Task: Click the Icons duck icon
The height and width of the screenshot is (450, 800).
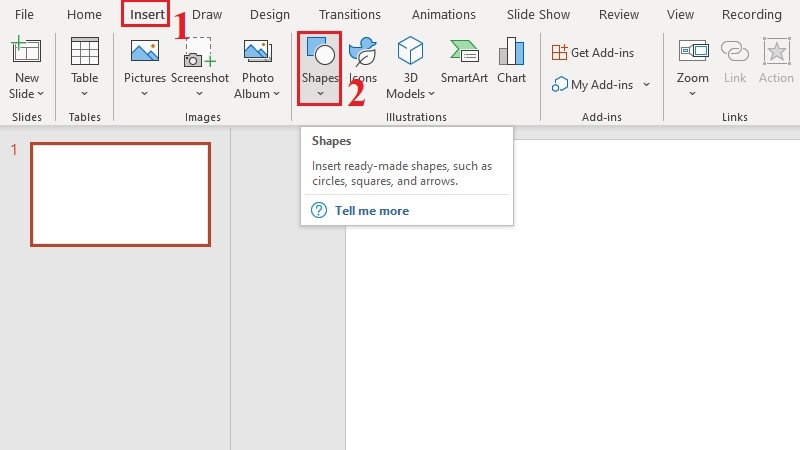Action: (363, 51)
